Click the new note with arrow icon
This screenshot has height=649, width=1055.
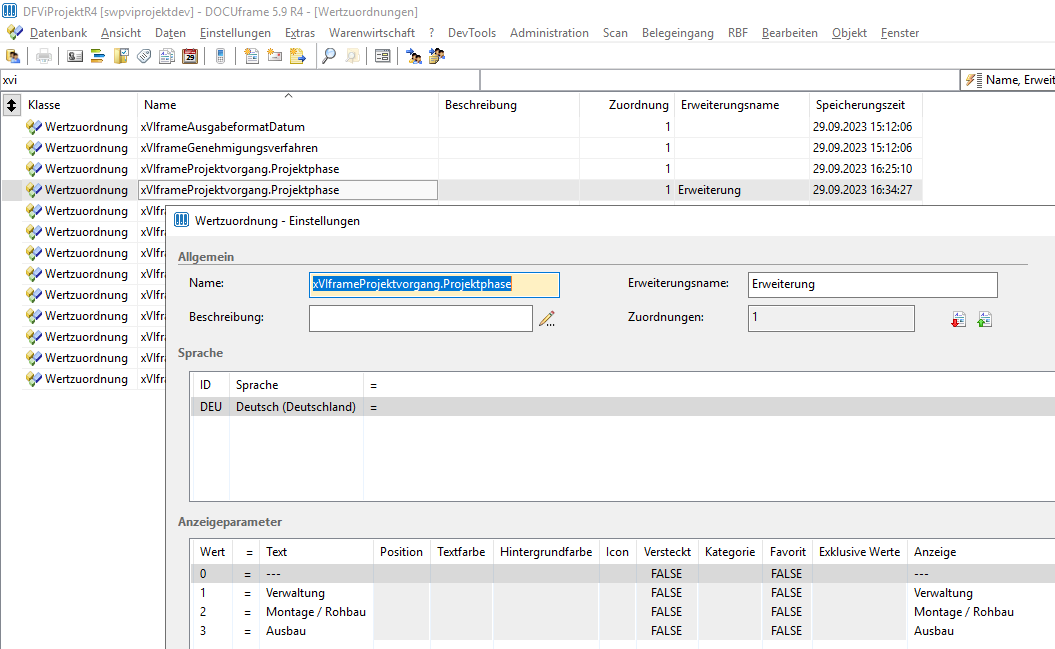tap(297, 56)
